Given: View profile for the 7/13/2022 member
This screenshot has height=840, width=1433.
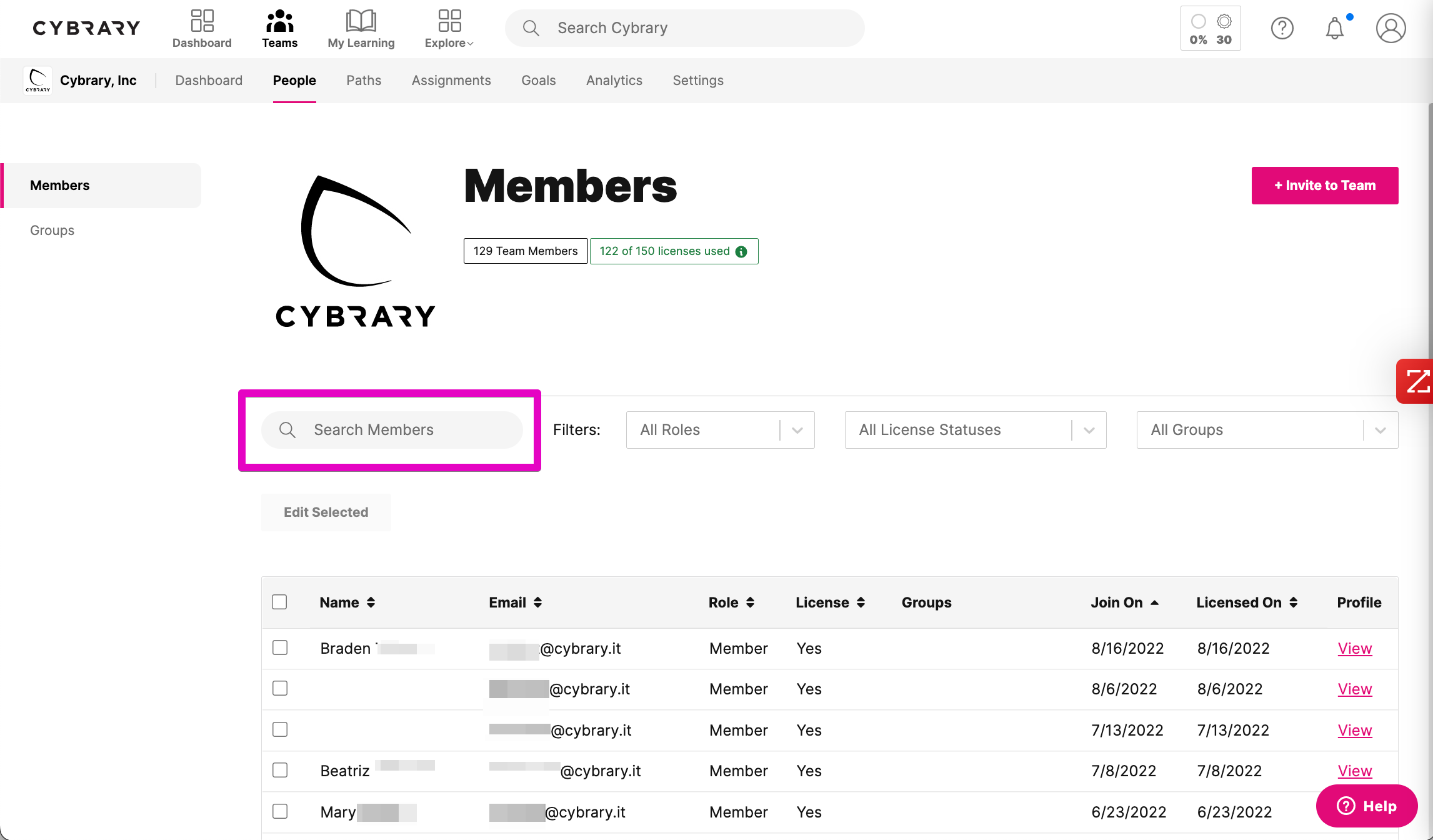Looking at the screenshot, I should (1355, 731).
